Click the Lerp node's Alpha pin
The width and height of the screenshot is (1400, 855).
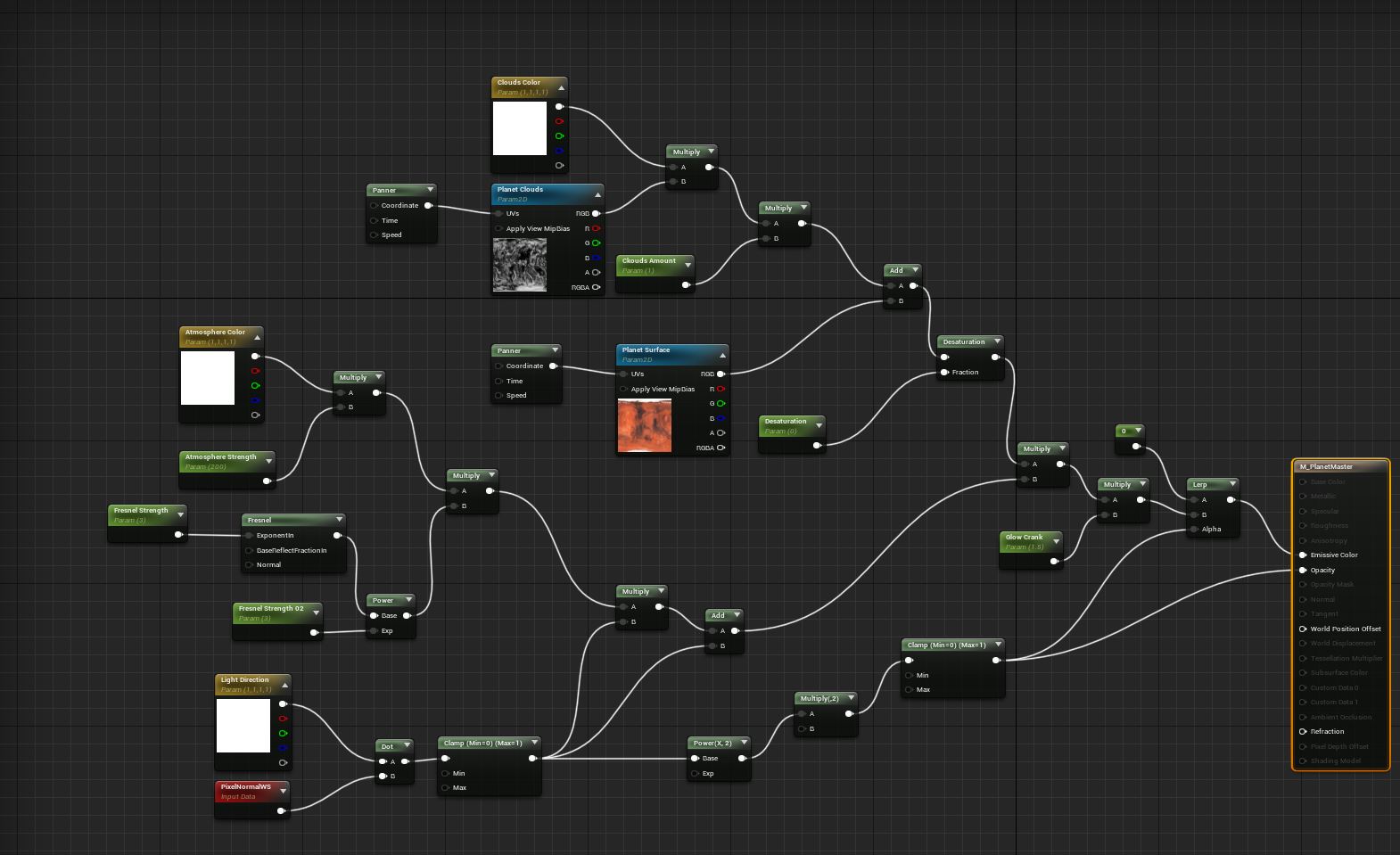[x=1195, y=530]
